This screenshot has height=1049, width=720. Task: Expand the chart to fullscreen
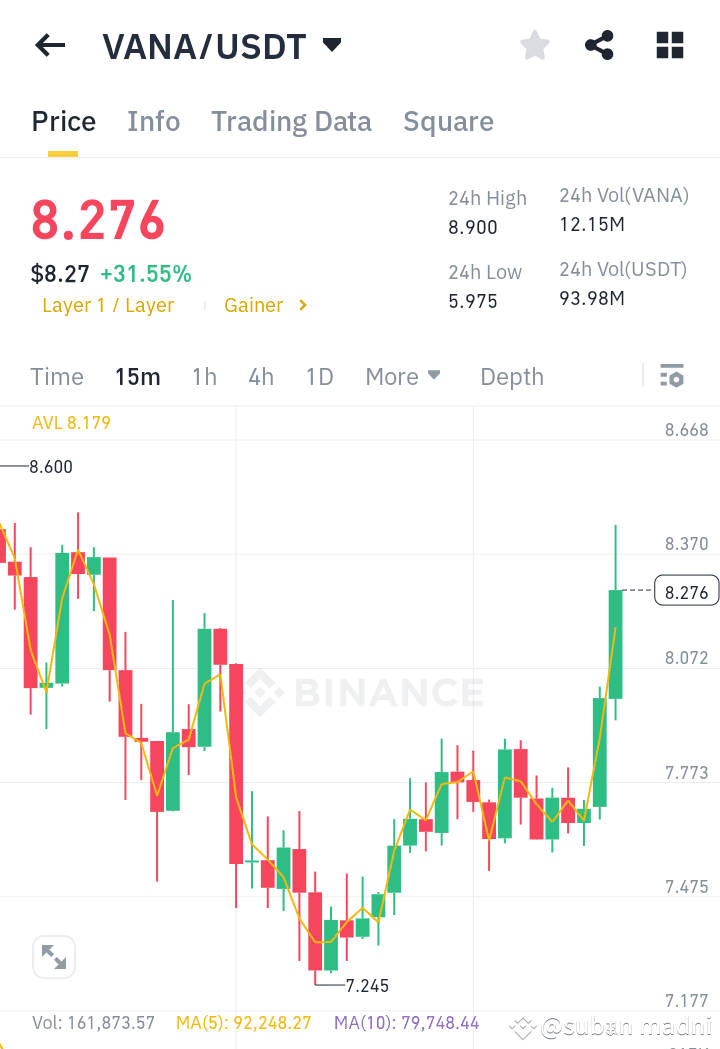[54, 957]
